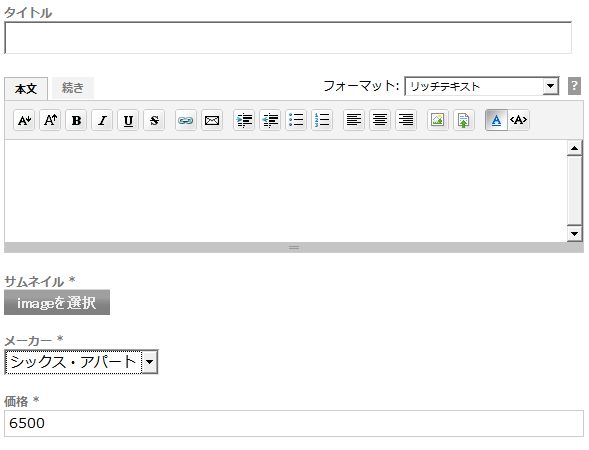The width and height of the screenshot is (589, 450).
Task: Insert an email link with envelope icon
Action: point(212,120)
